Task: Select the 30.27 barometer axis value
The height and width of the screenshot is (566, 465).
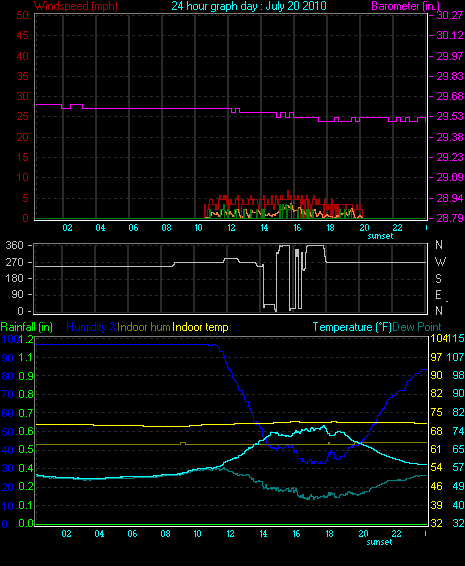Action: point(450,15)
